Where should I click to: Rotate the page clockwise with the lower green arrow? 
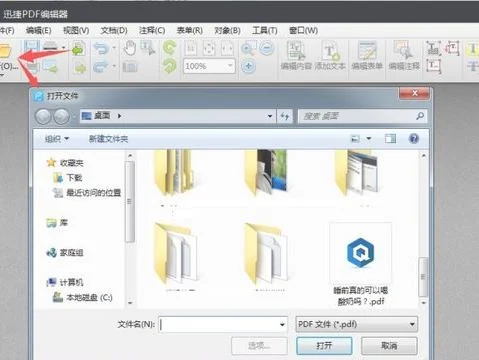(170, 66)
